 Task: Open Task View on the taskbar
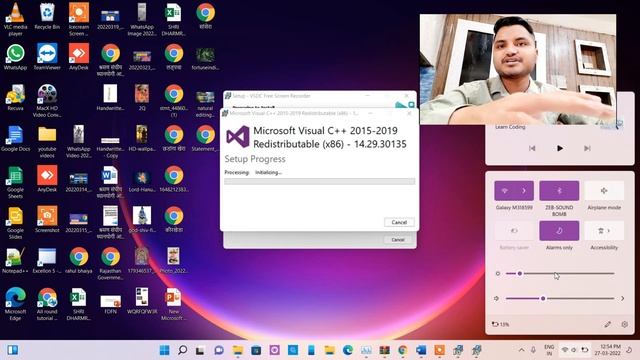coord(200,350)
